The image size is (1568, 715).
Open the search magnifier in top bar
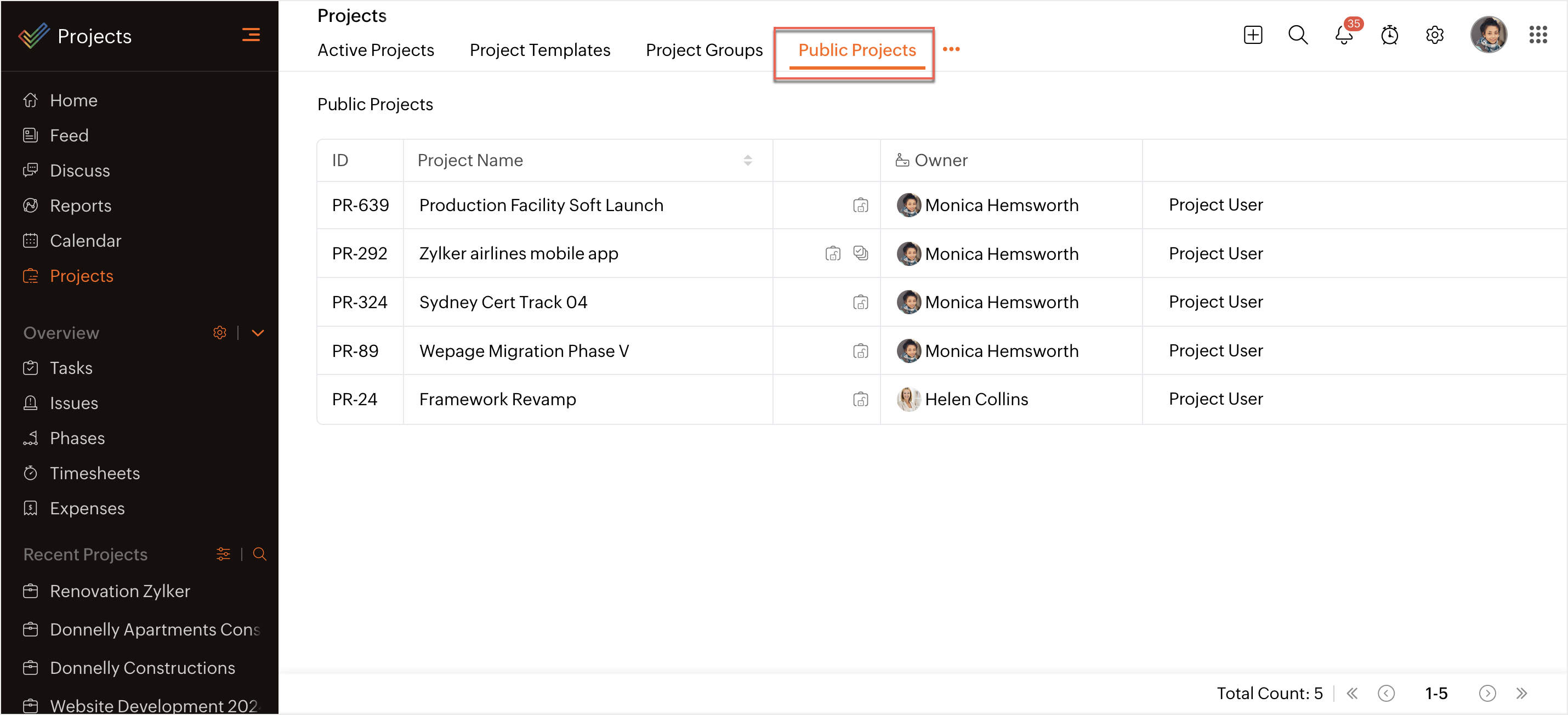1298,35
